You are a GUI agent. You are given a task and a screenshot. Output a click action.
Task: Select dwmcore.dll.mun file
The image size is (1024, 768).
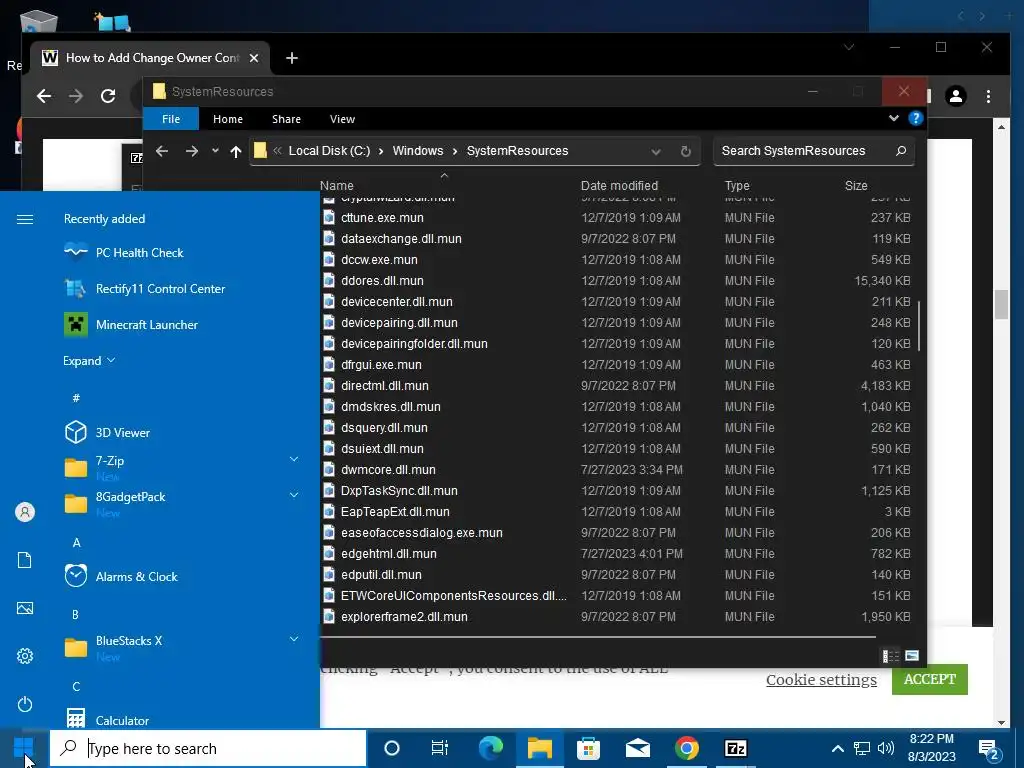388,470
